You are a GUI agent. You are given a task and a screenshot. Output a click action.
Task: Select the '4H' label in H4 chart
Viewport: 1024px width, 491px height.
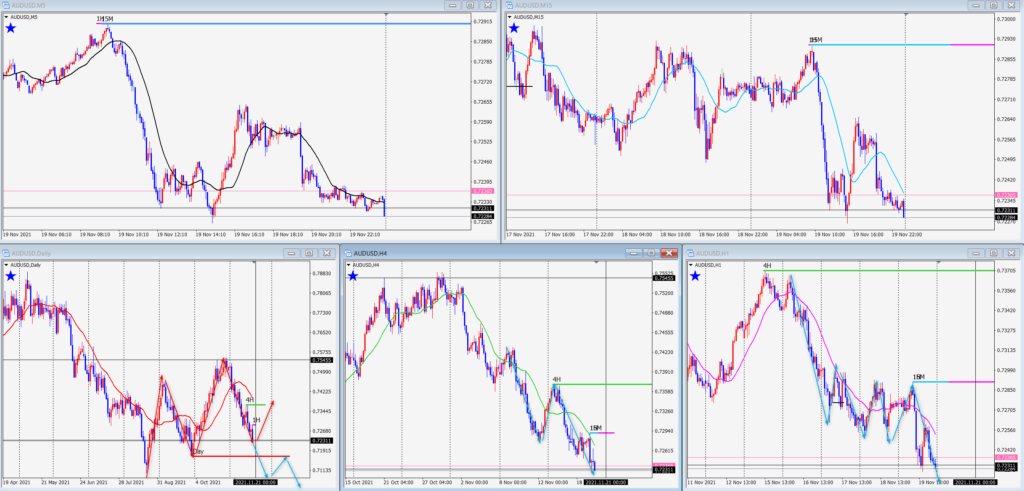tap(556, 379)
